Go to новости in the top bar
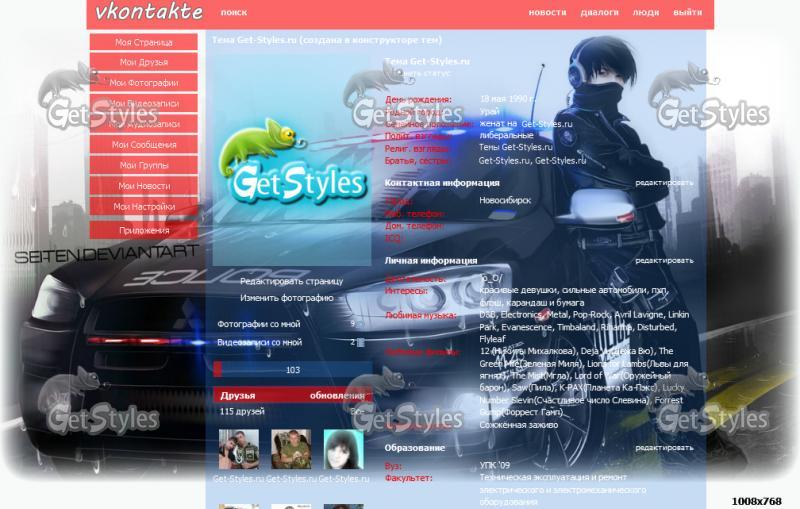The image size is (800, 509). click(547, 12)
